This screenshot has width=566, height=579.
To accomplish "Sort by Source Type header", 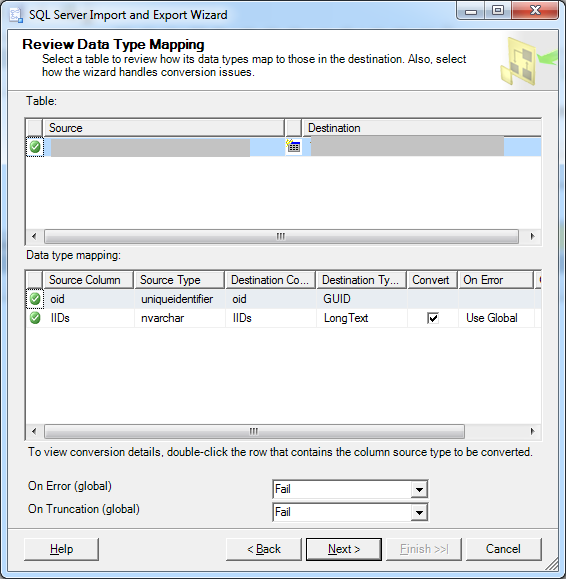I will click(179, 280).
